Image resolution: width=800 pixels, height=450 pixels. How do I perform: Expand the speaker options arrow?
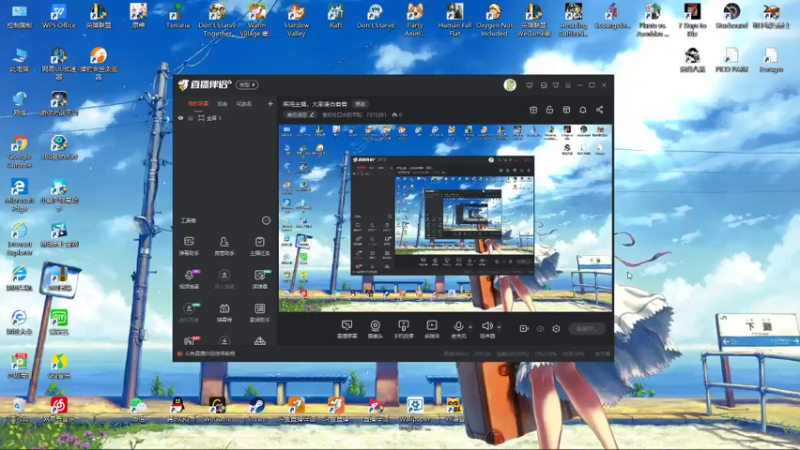pos(499,327)
